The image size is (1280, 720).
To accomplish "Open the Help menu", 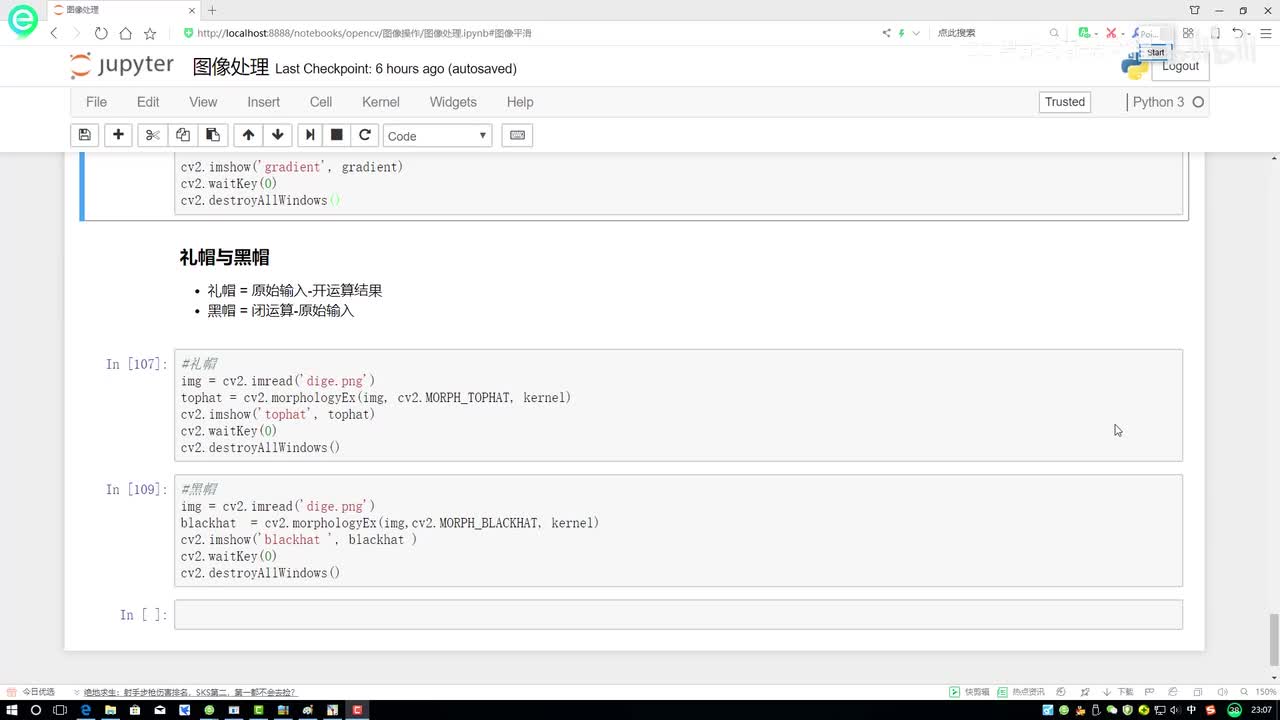I will 520,102.
